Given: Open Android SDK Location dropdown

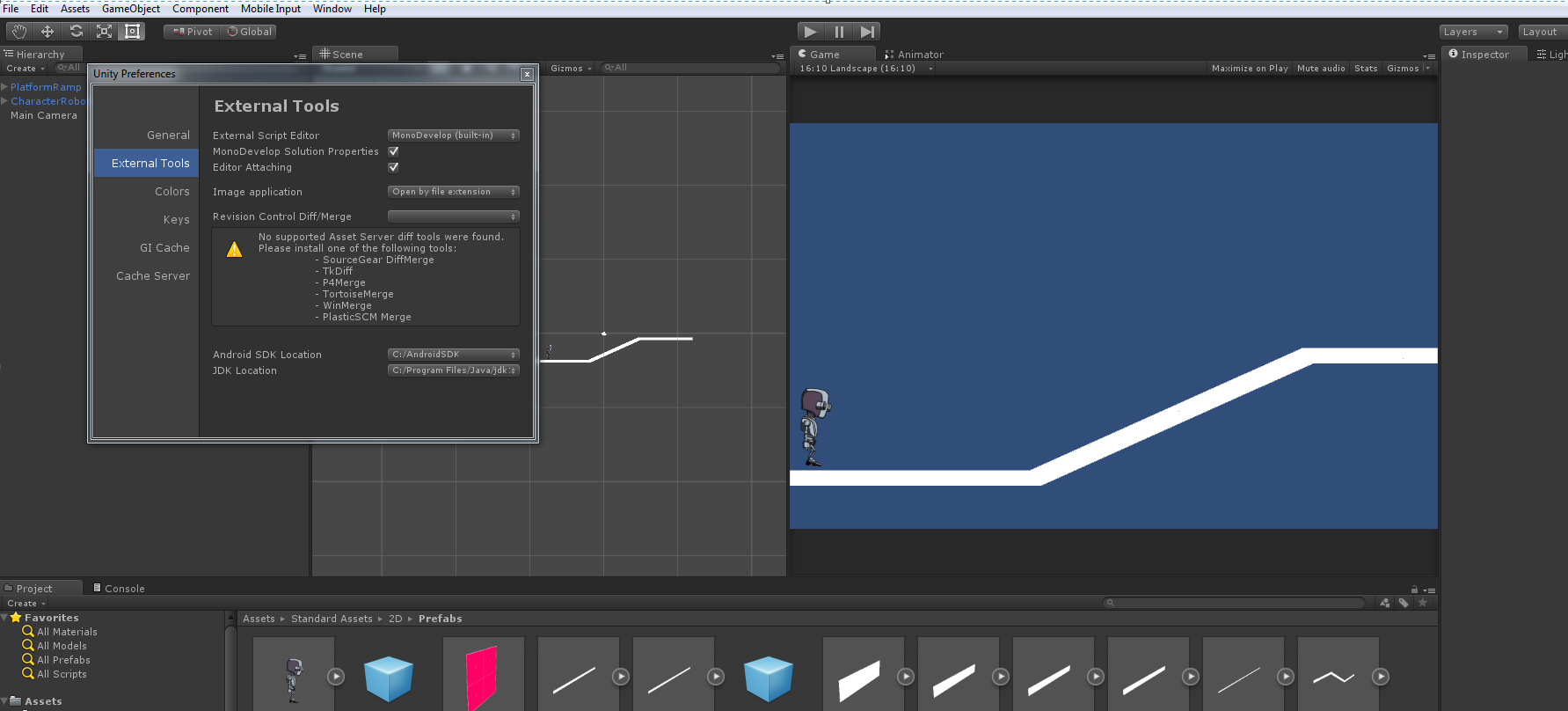Looking at the screenshot, I should [x=454, y=355].
